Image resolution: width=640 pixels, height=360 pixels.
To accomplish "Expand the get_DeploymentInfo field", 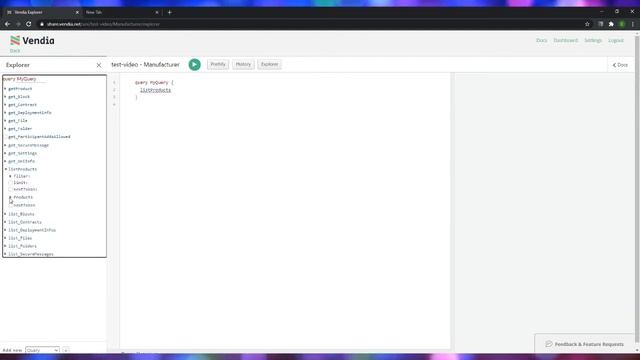I will [5, 113].
